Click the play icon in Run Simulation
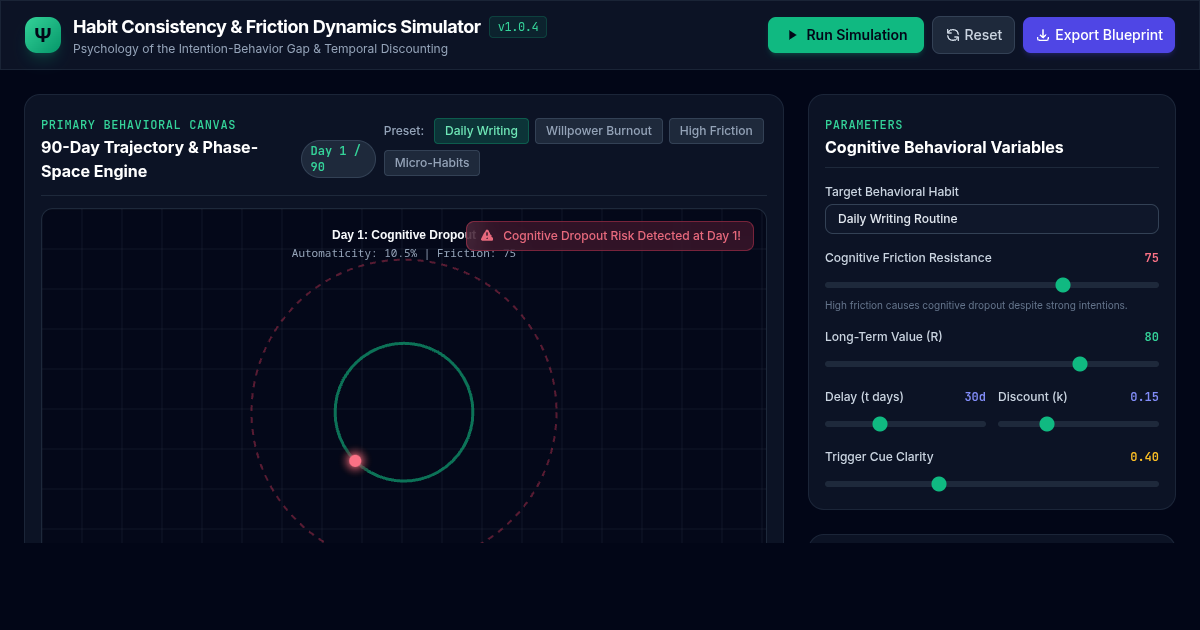1200x630 pixels. [x=792, y=35]
